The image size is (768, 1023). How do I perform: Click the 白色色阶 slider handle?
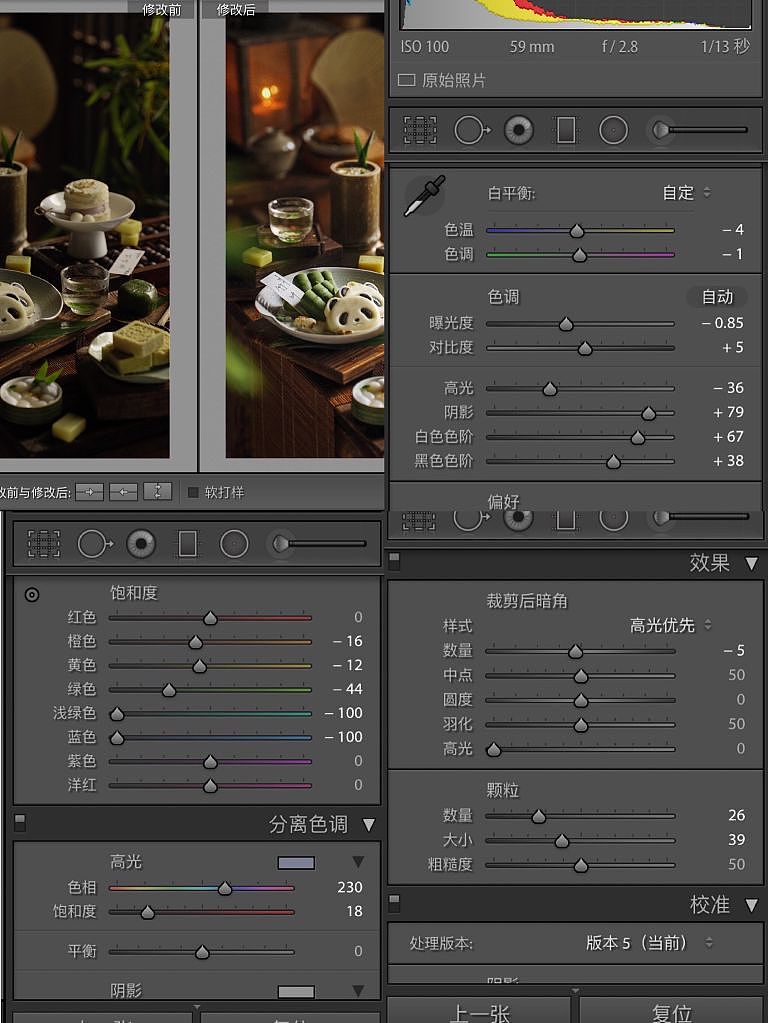pos(637,438)
